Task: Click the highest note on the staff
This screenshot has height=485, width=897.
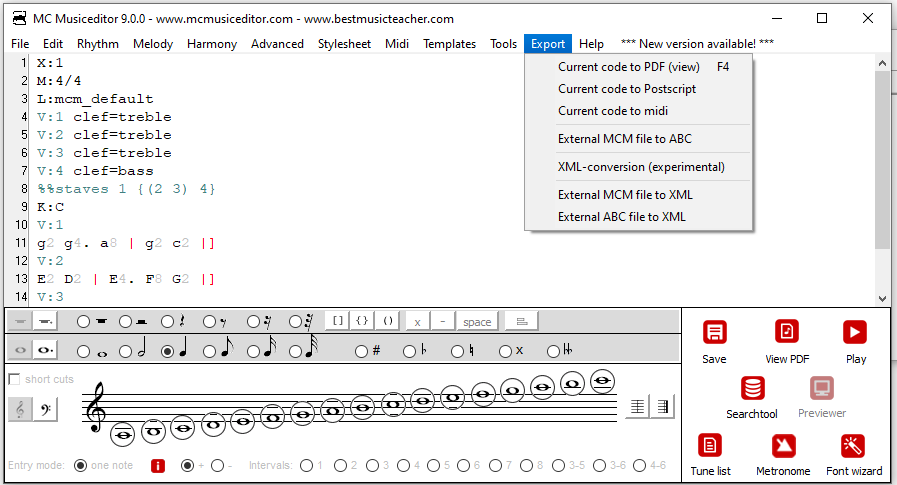Action: [x=602, y=381]
